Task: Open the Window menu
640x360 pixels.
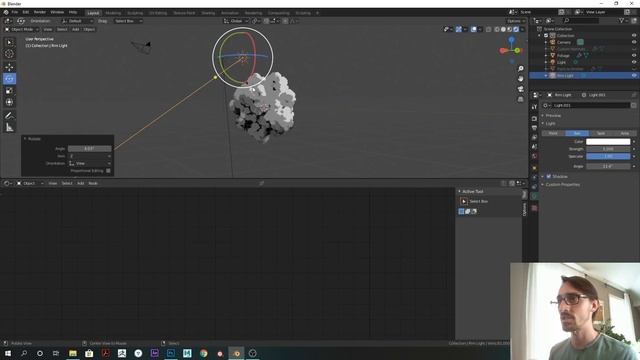Action: click(57, 12)
